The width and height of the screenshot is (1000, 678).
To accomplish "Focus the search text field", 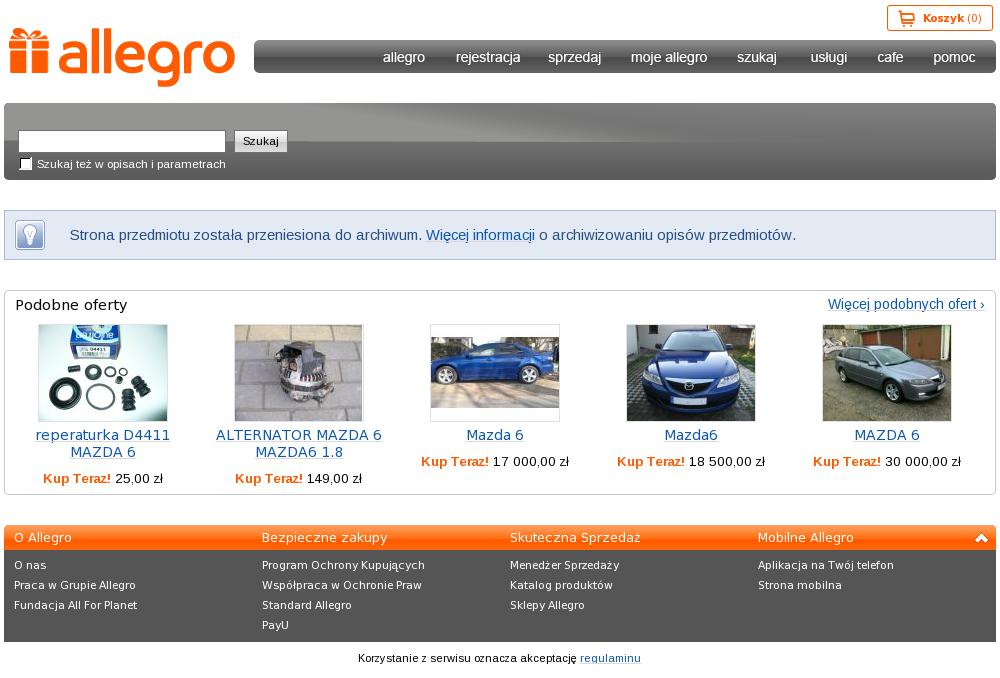I will (x=122, y=141).
